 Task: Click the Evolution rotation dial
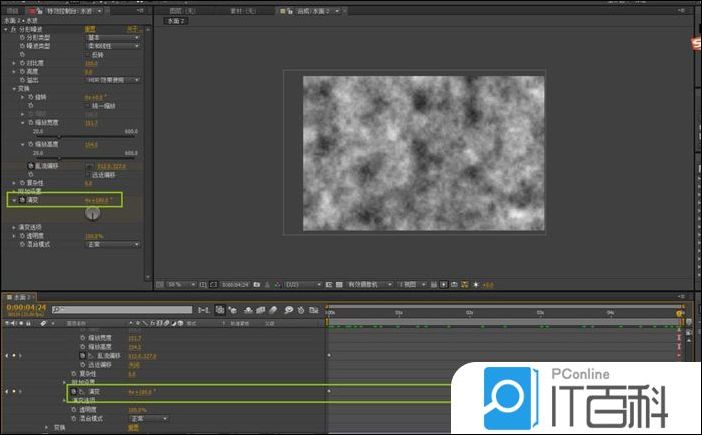(93, 213)
